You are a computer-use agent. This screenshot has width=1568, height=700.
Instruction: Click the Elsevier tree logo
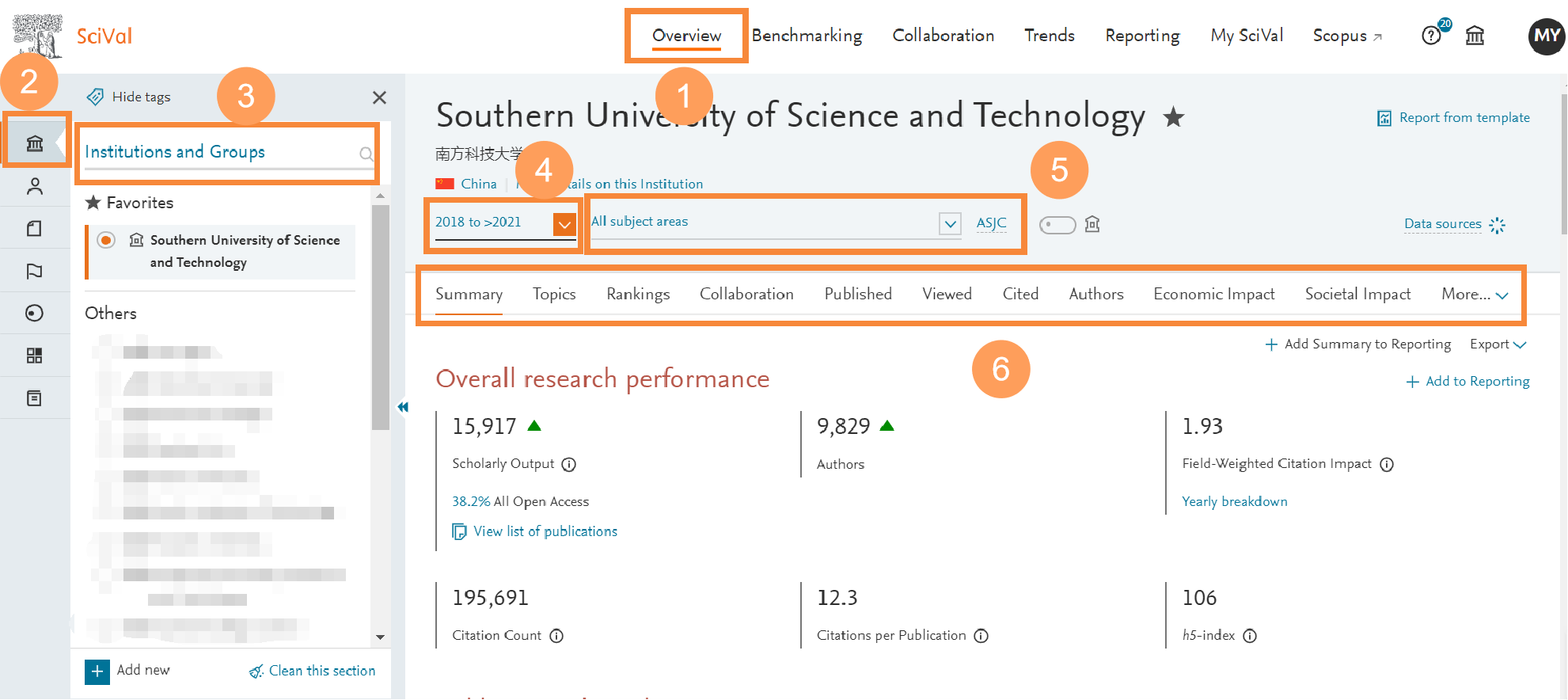click(x=38, y=36)
